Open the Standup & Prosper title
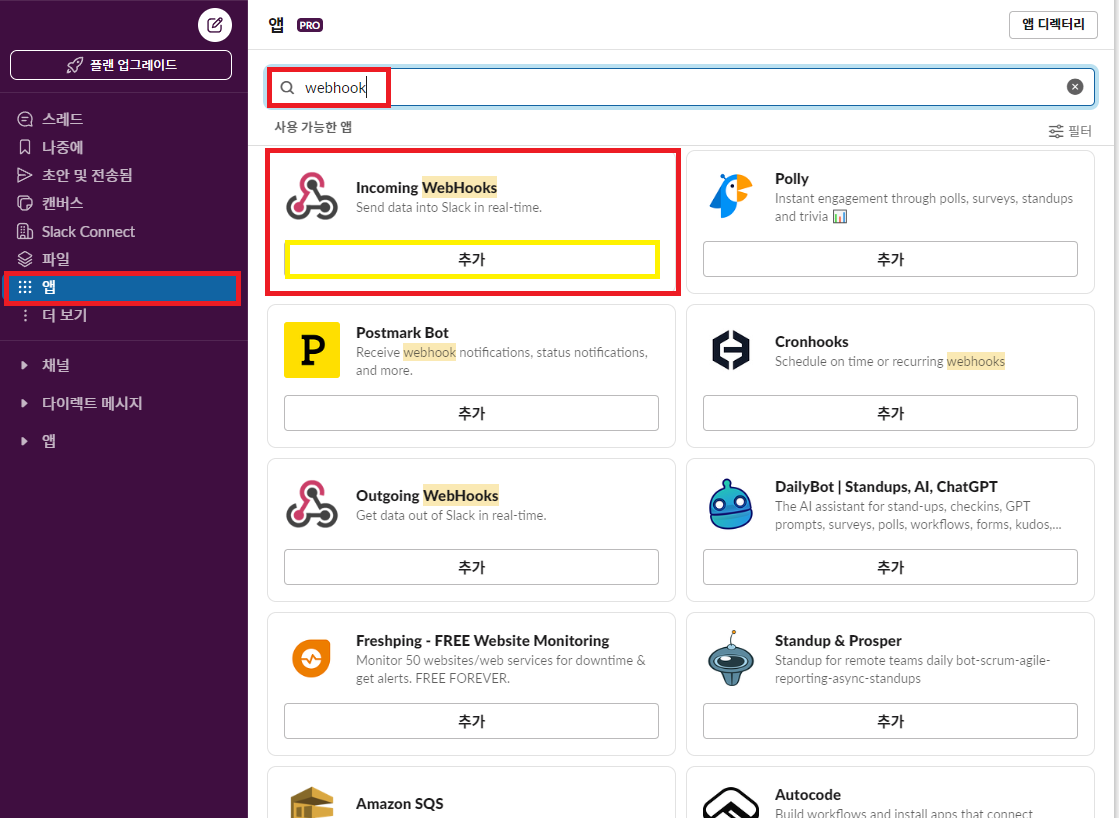 838,641
